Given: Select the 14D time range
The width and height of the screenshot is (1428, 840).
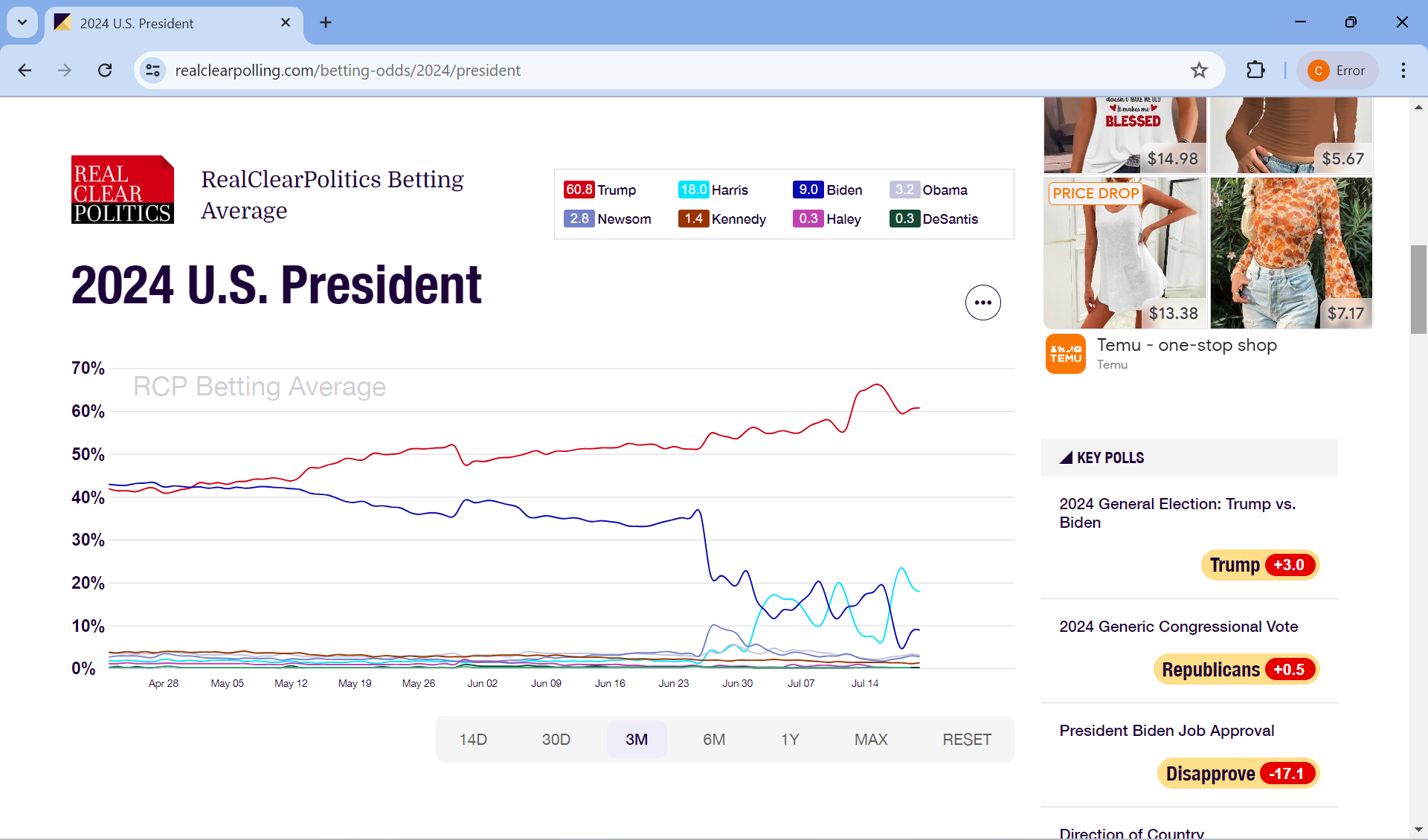Looking at the screenshot, I should click(473, 740).
